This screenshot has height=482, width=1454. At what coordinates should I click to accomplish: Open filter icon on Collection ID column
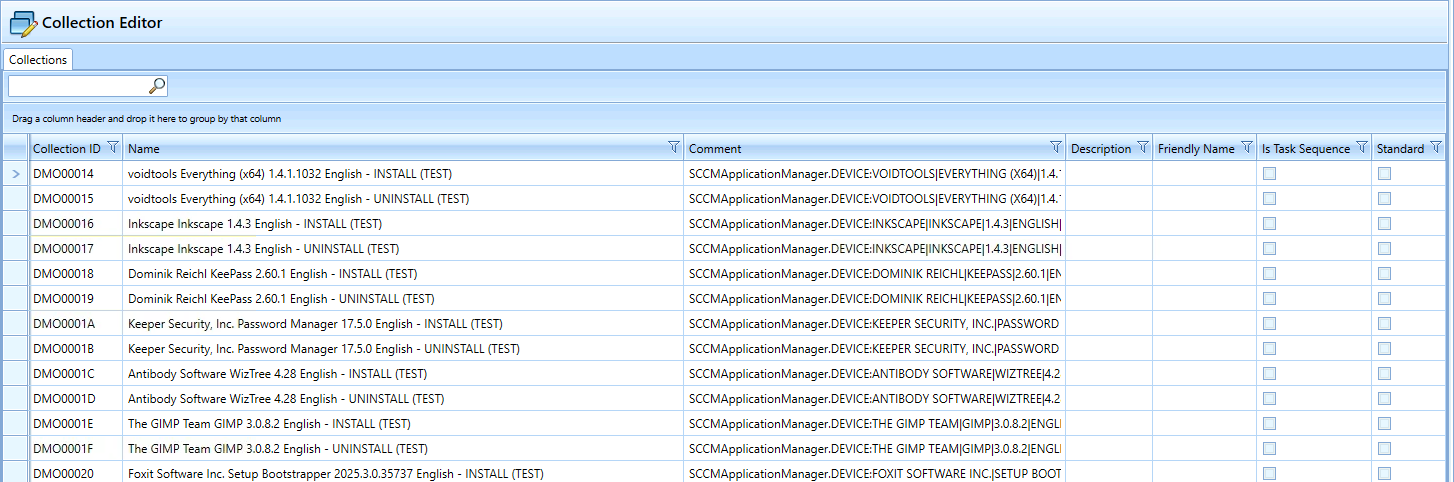[x=113, y=148]
